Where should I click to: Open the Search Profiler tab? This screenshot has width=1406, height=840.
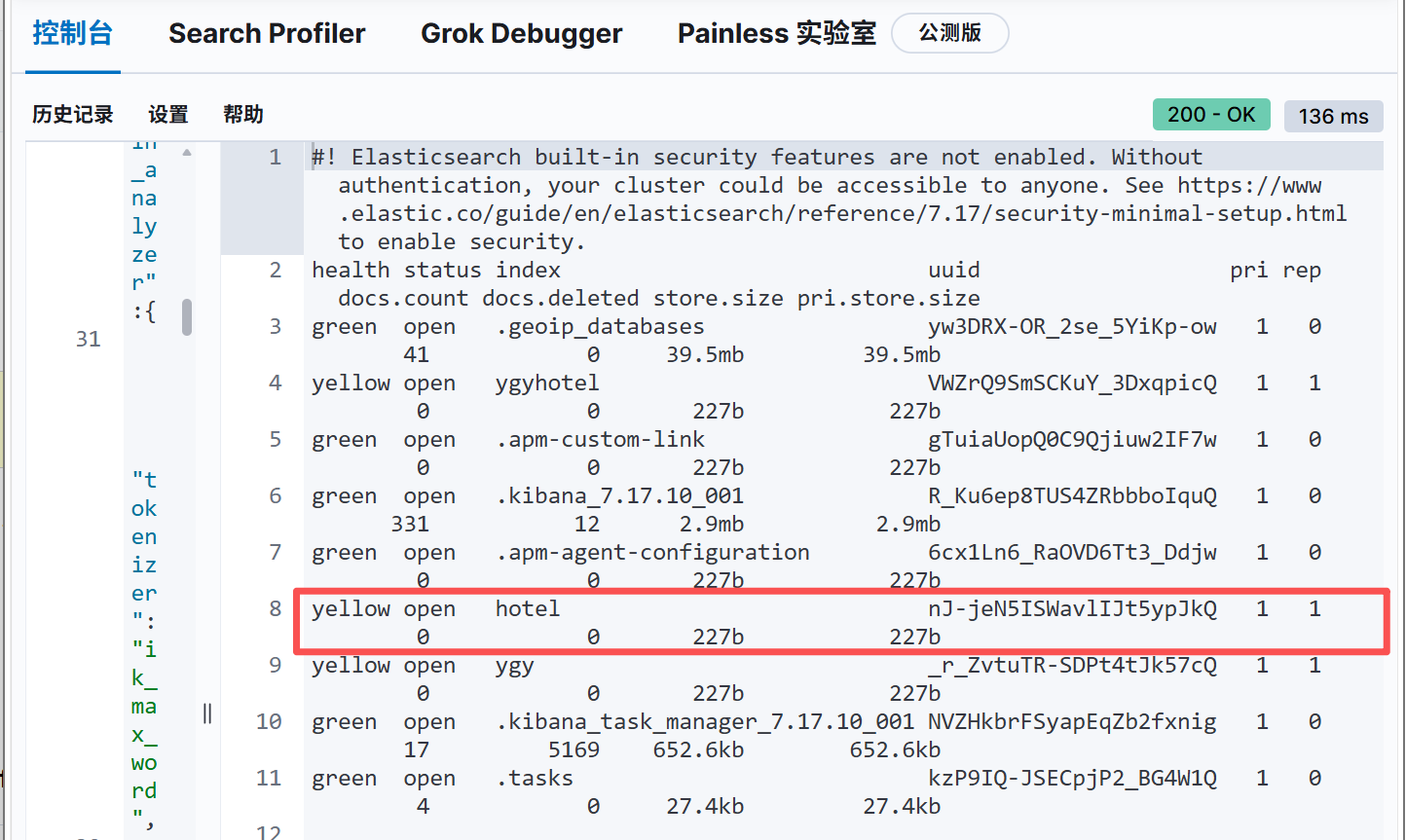click(x=267, y=33)
